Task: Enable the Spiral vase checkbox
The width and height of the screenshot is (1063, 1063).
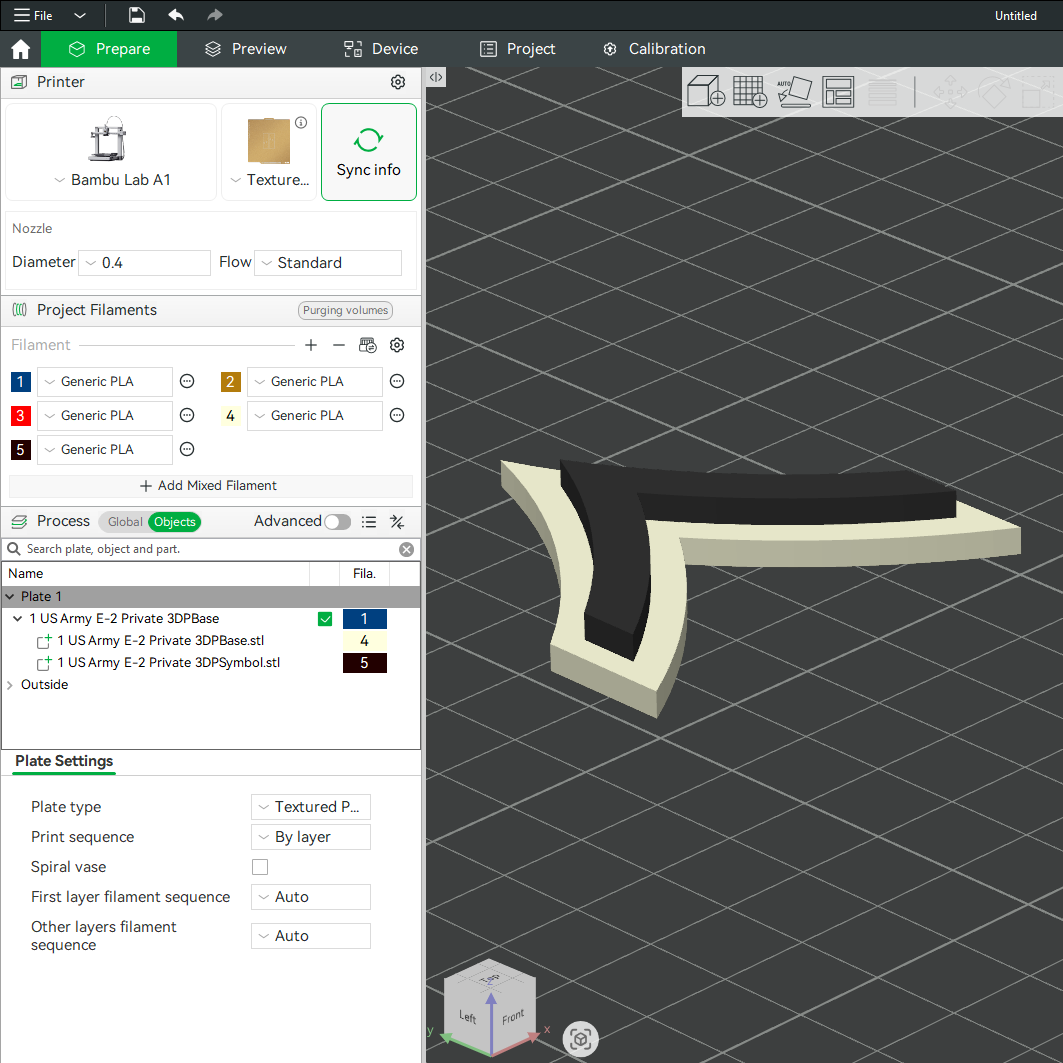Action: (260, 867)
